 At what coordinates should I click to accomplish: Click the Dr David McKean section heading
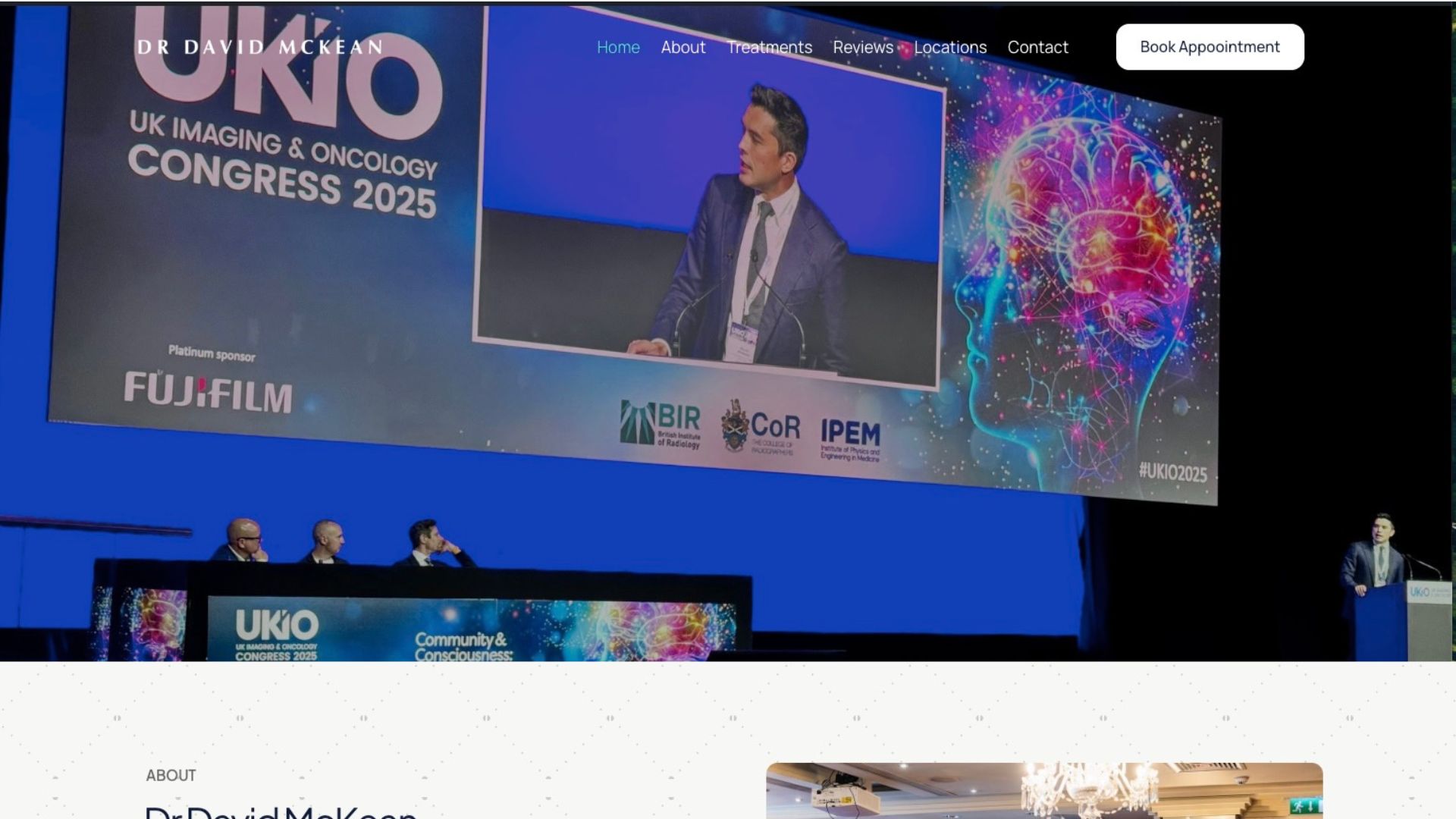281,811
